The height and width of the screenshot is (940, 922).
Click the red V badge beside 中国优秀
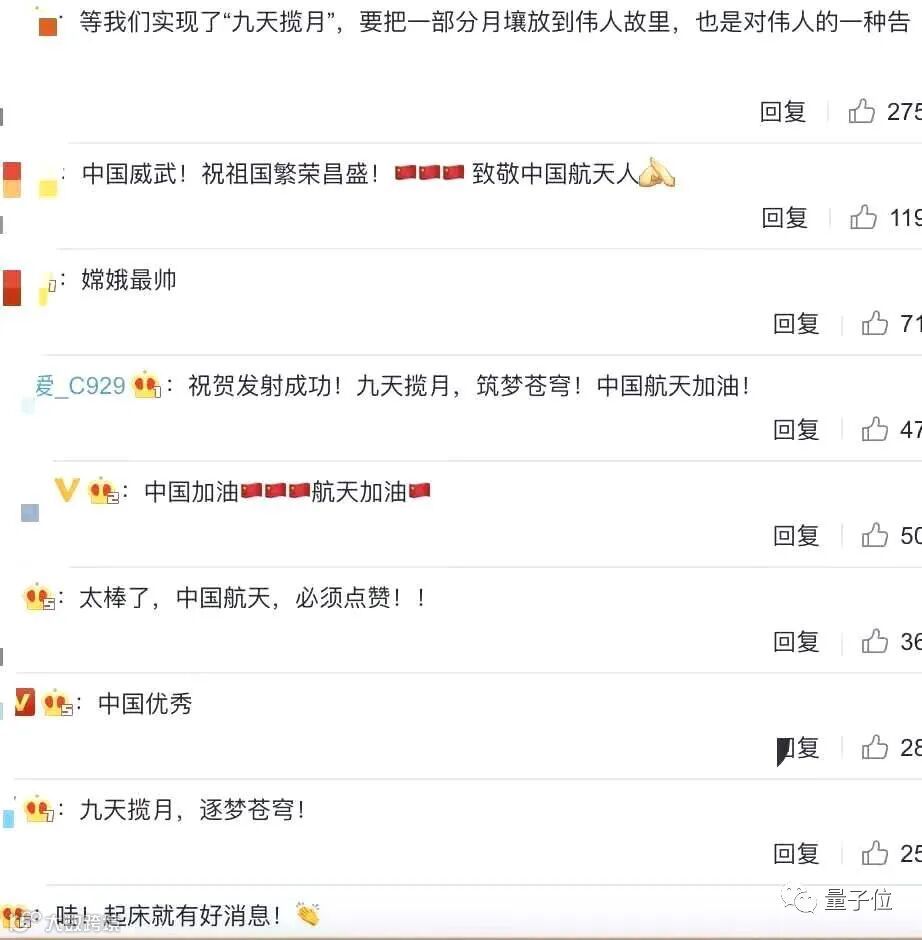pyautogui.click(x=25, y=702)
